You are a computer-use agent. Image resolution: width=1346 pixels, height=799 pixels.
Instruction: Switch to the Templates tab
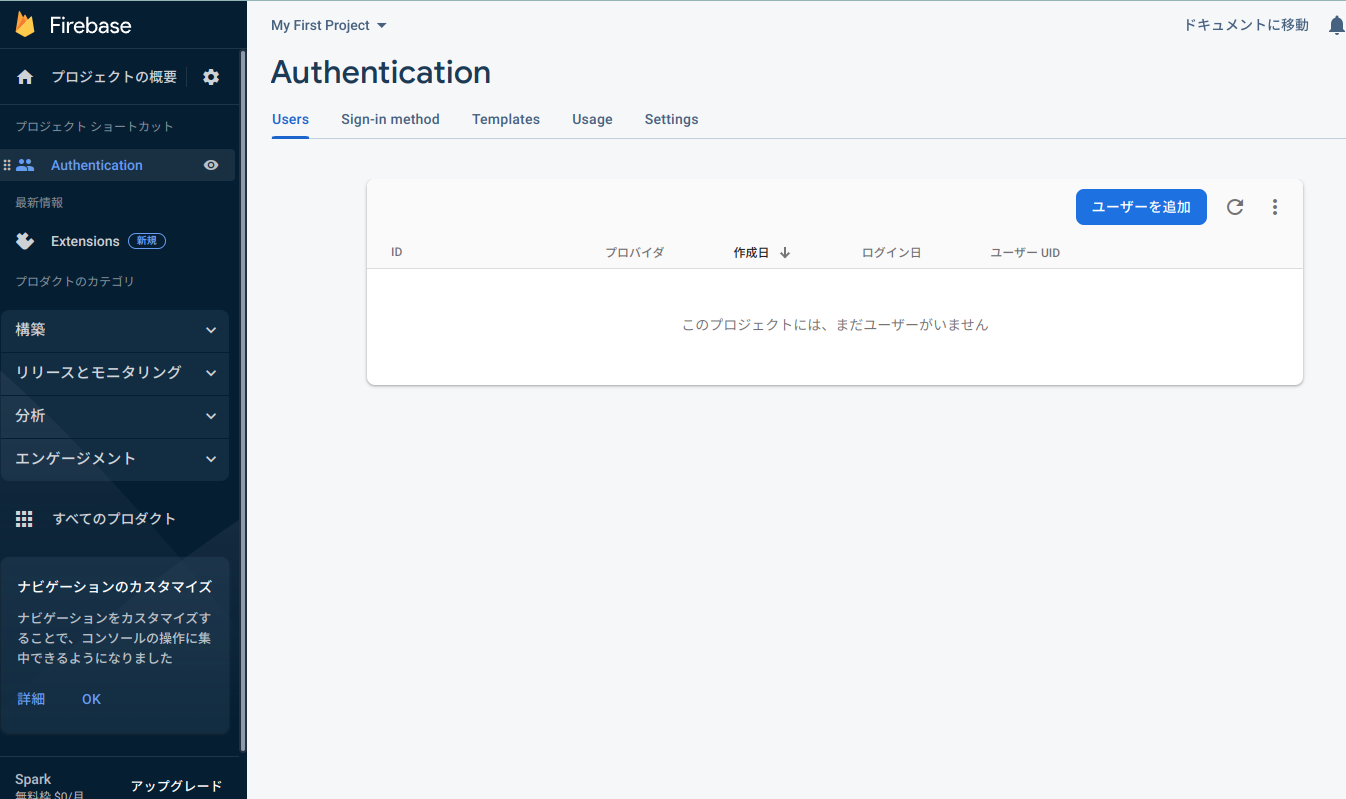click(506, 119)
